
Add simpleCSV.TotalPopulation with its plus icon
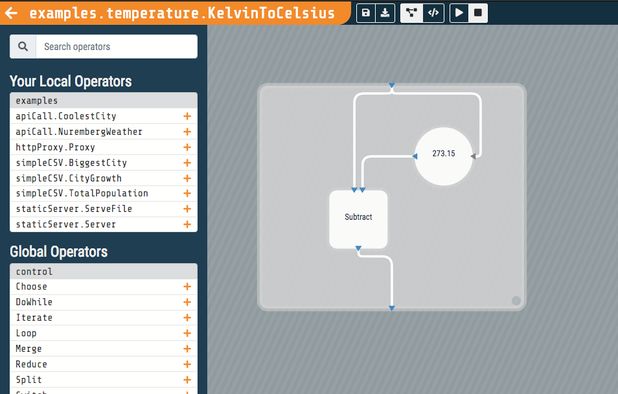(x=187, y=193)
